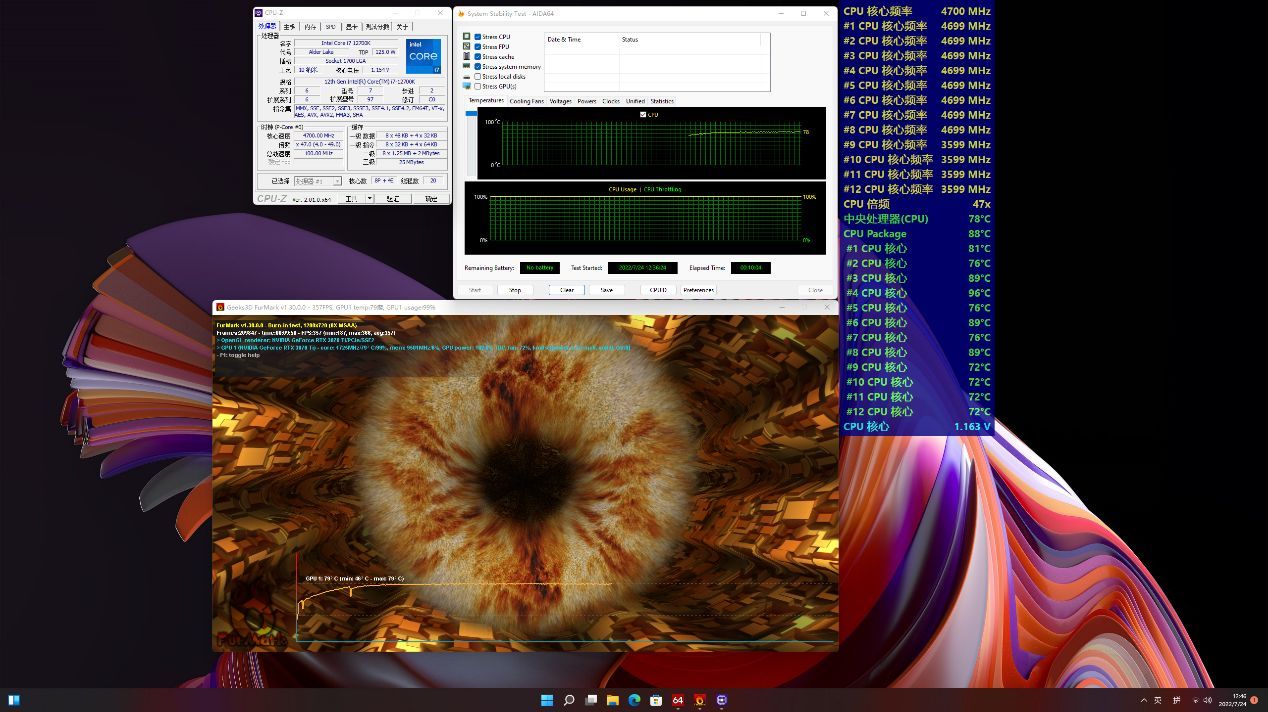Uncheck the CPU box above the temperature graph
The width and height of the screenshot is (1268, 712).
pos(643,112)
